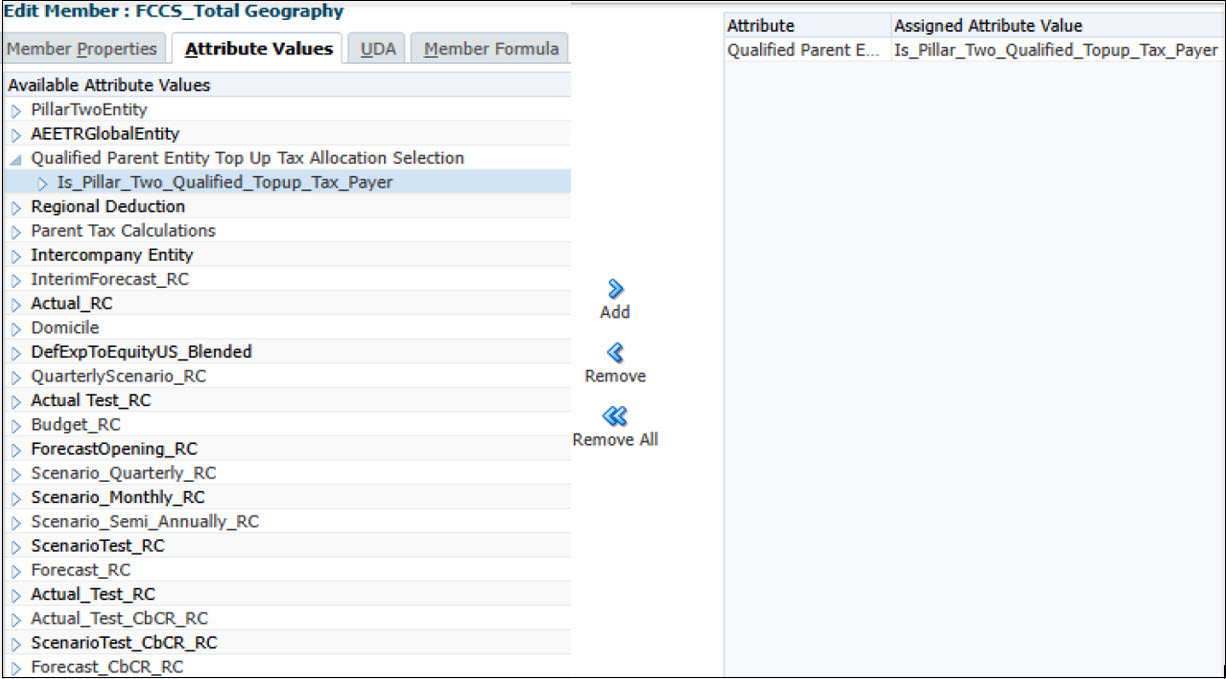1226x679 pixels.
Task: Open the UDA tab
Action: (378, 47)
